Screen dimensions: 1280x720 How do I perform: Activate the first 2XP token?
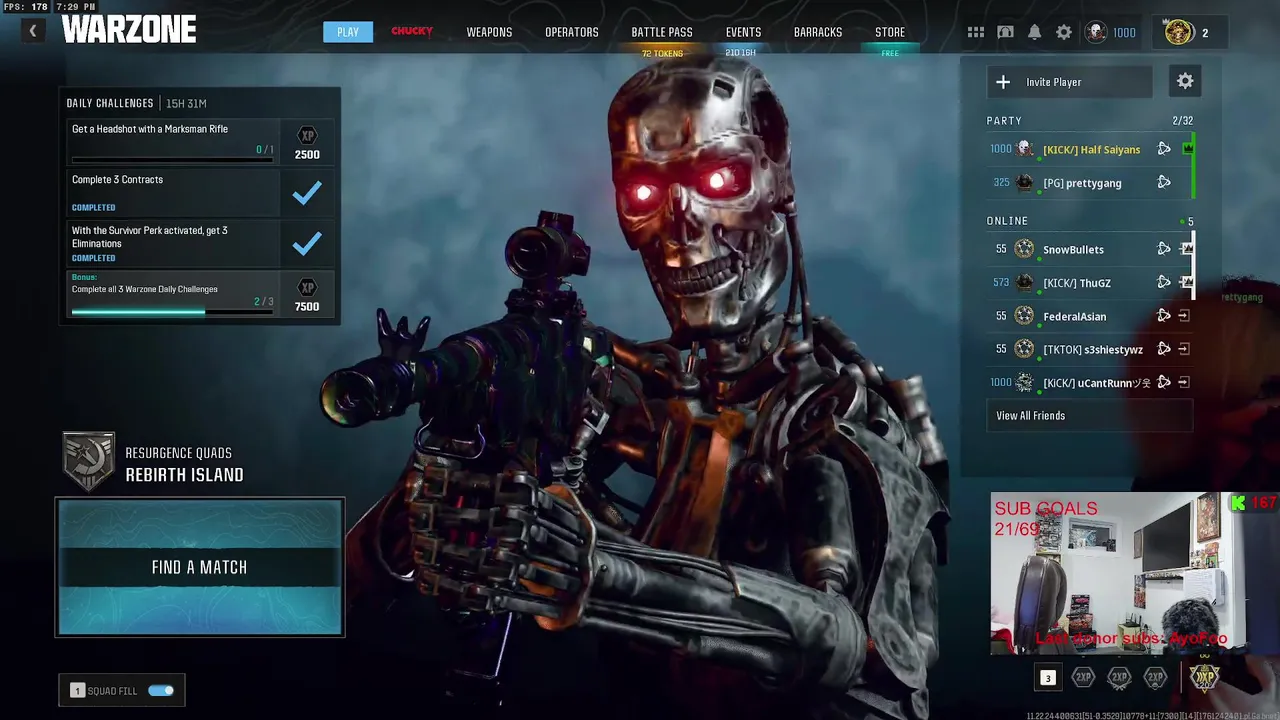(x=1083, y=678)
